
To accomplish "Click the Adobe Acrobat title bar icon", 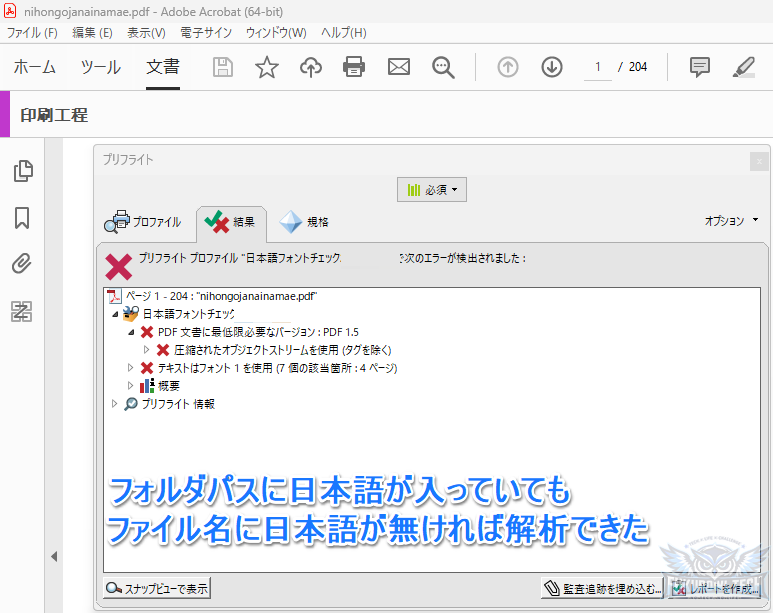I will pos(10,11).
